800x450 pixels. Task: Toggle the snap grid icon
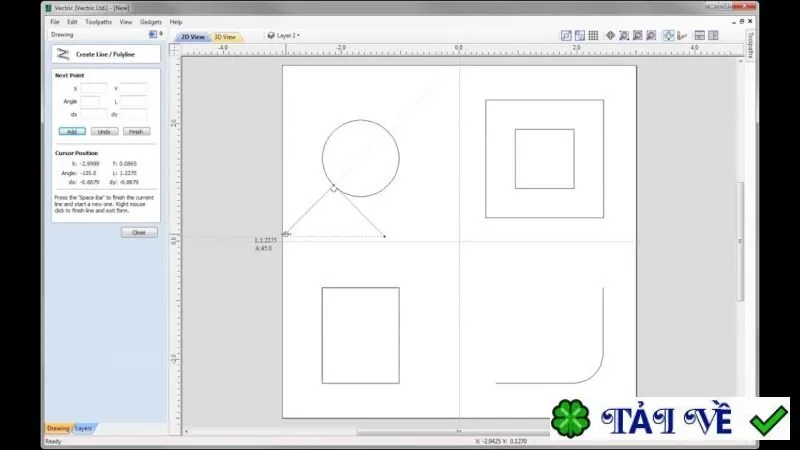(x=593, y=35)
